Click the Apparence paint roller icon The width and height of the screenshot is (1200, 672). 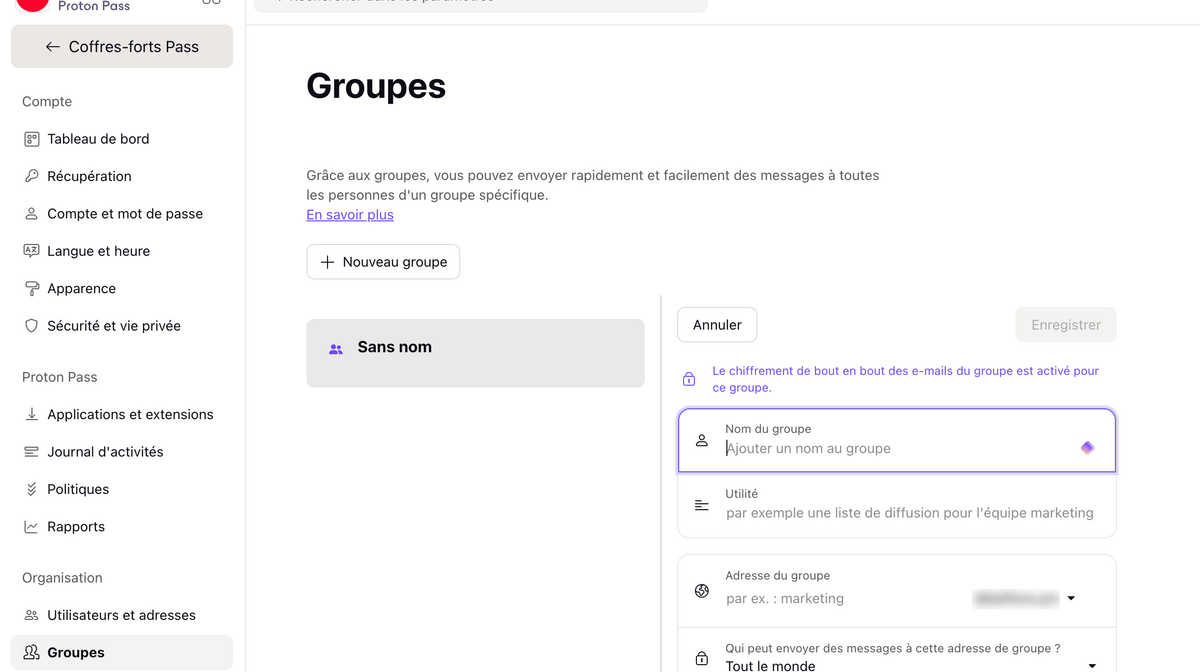31,288
